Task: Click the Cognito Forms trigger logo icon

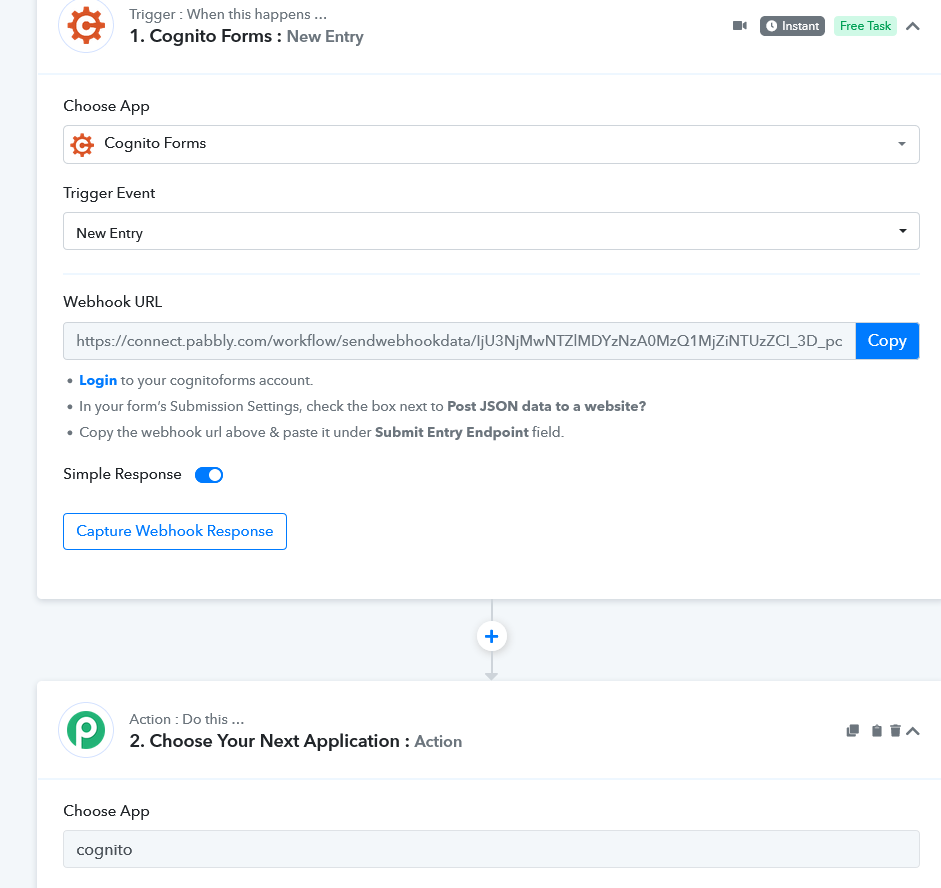Action: pos(86,26)
